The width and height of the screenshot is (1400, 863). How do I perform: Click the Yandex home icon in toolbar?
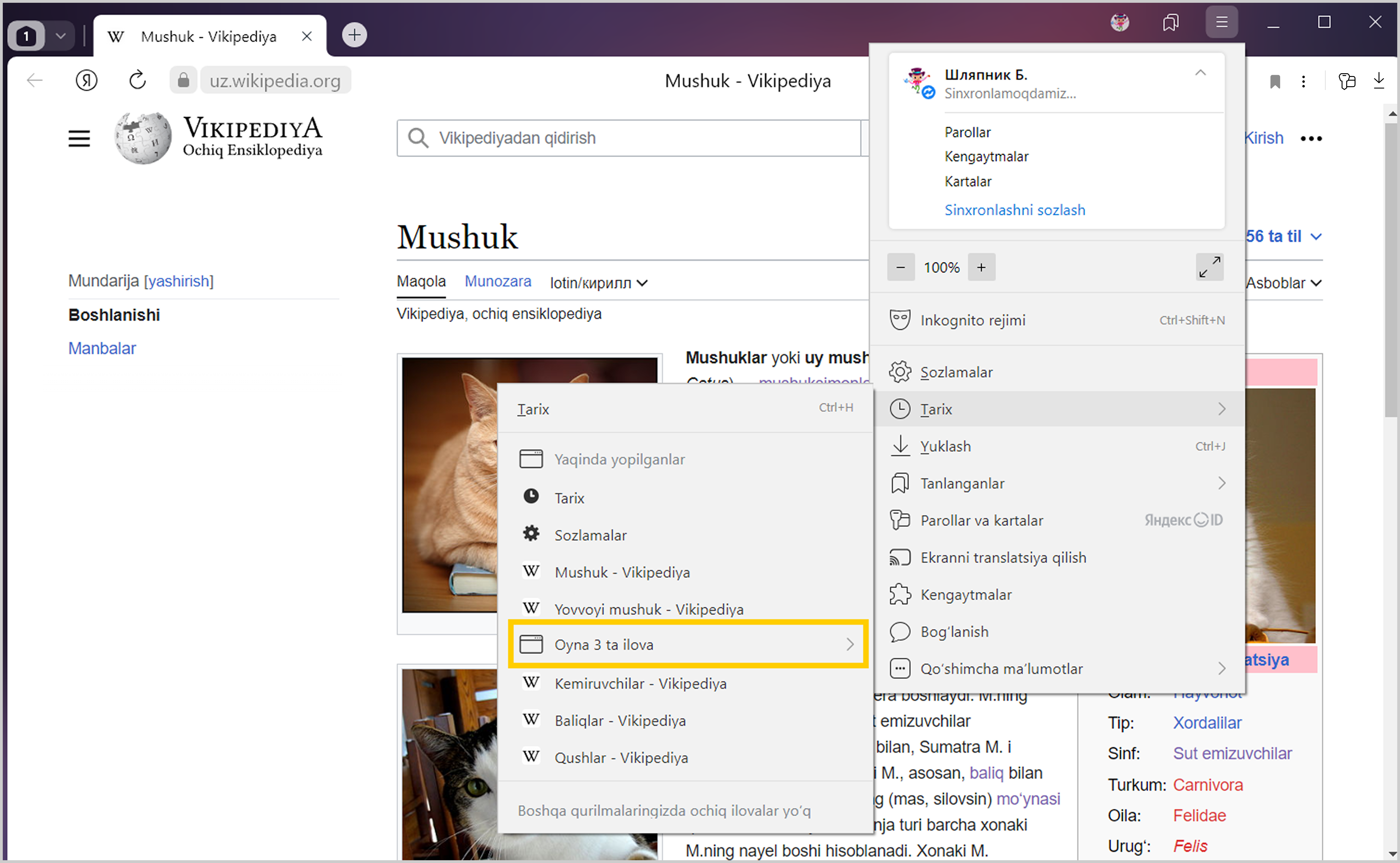(86, 80)
